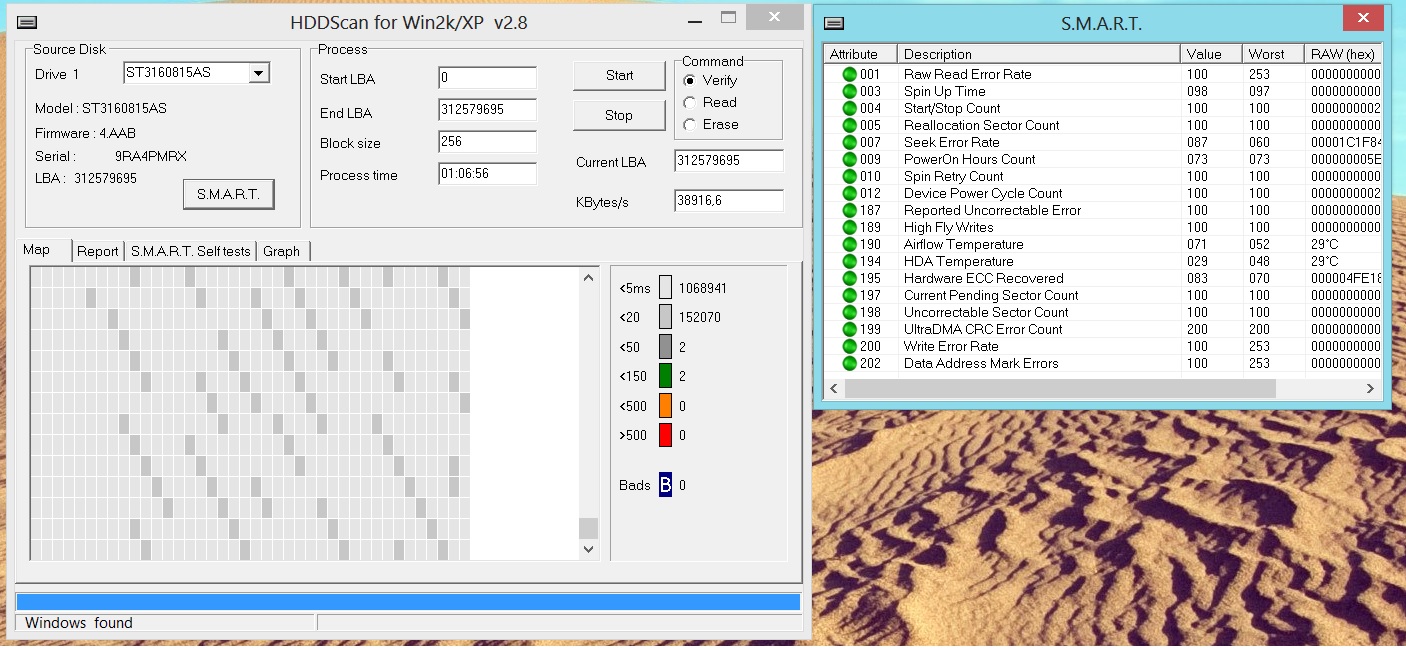Click the <5ms light gray swatch

pyautogui.click(x=665, y=288)
